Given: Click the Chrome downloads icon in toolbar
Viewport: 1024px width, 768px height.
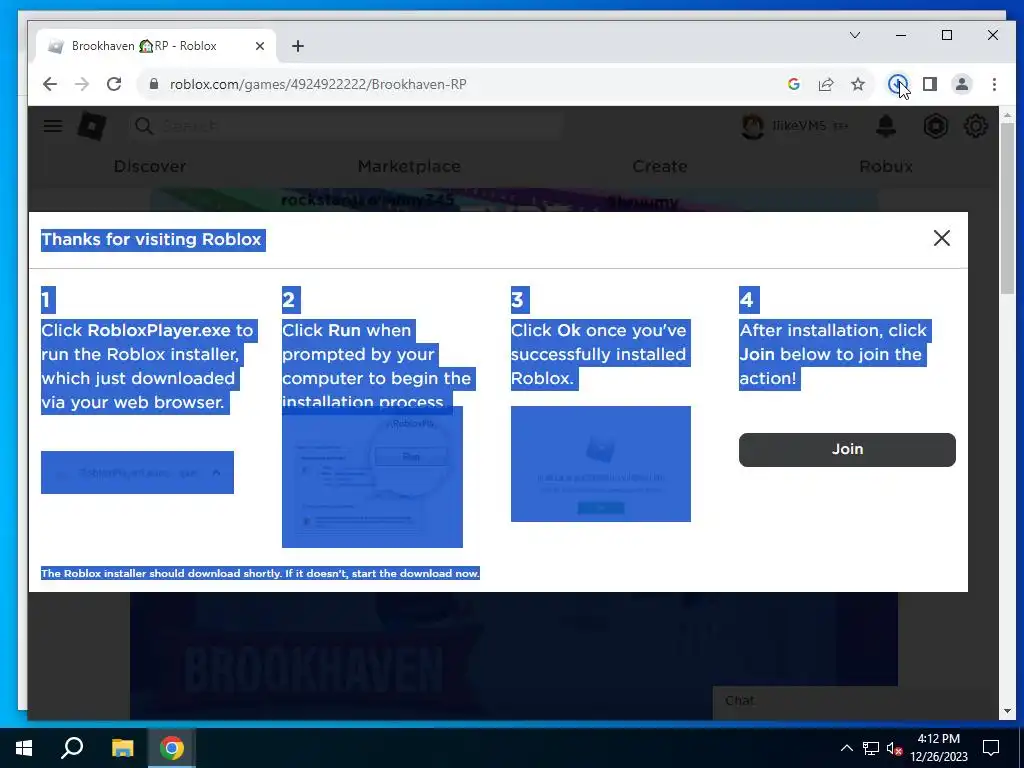Looking at the screenshot, I should 897,84.
